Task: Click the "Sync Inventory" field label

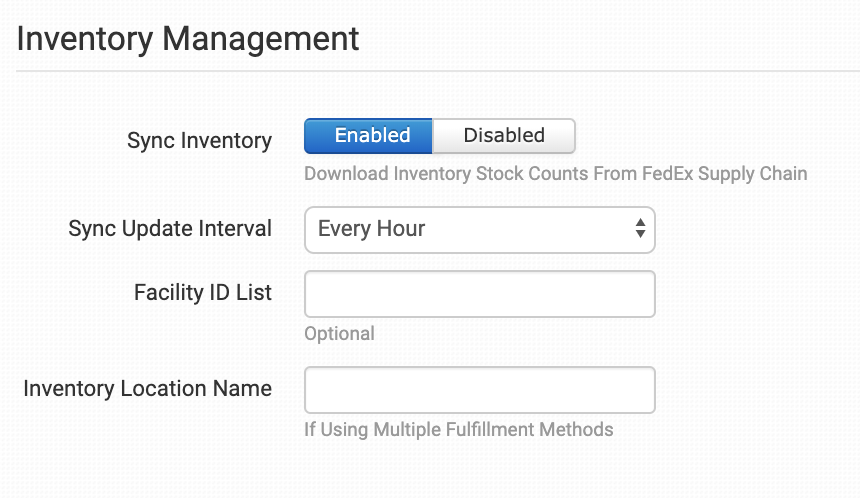Action: 199,141
